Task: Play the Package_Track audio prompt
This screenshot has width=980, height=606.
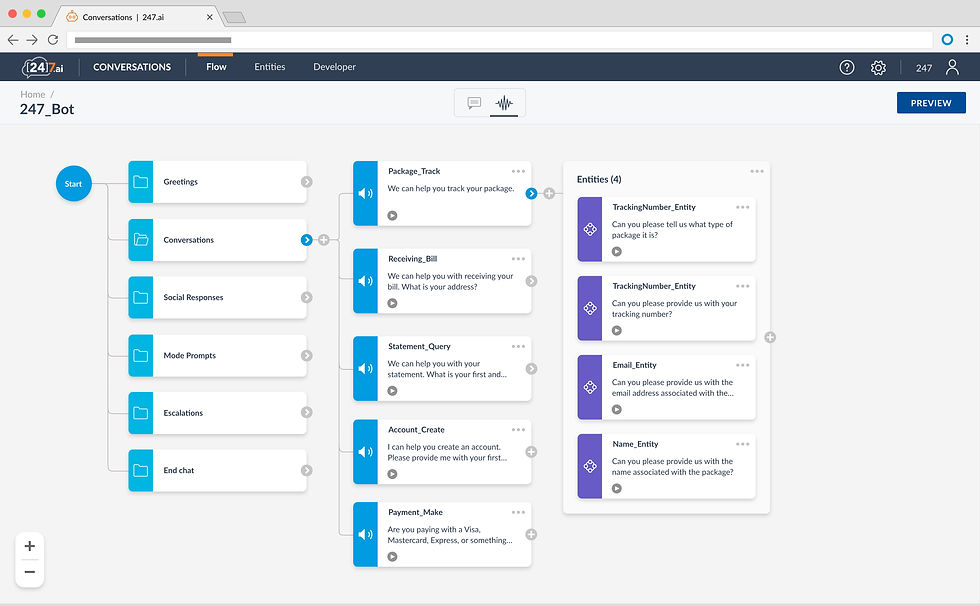Action: tap(392, 216)
